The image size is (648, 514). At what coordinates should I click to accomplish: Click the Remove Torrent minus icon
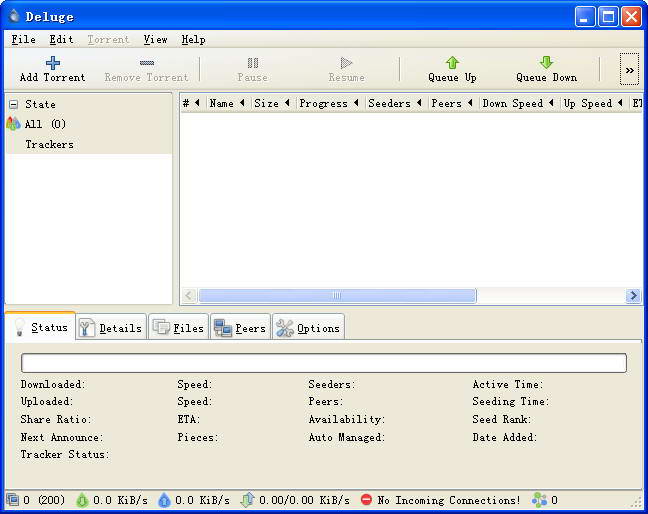tap(147, 63)
